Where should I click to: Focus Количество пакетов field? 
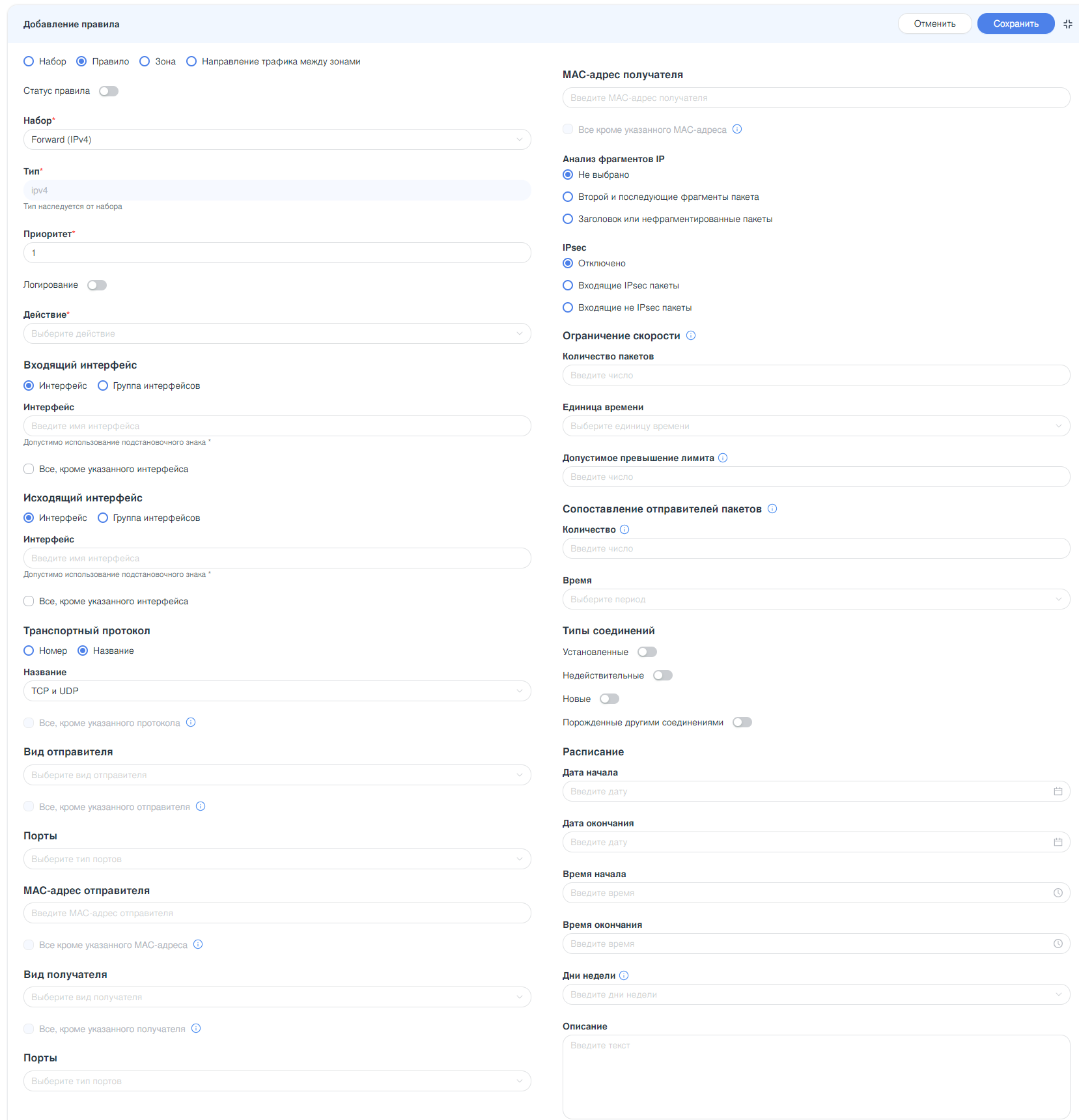[x=817, y=375]
